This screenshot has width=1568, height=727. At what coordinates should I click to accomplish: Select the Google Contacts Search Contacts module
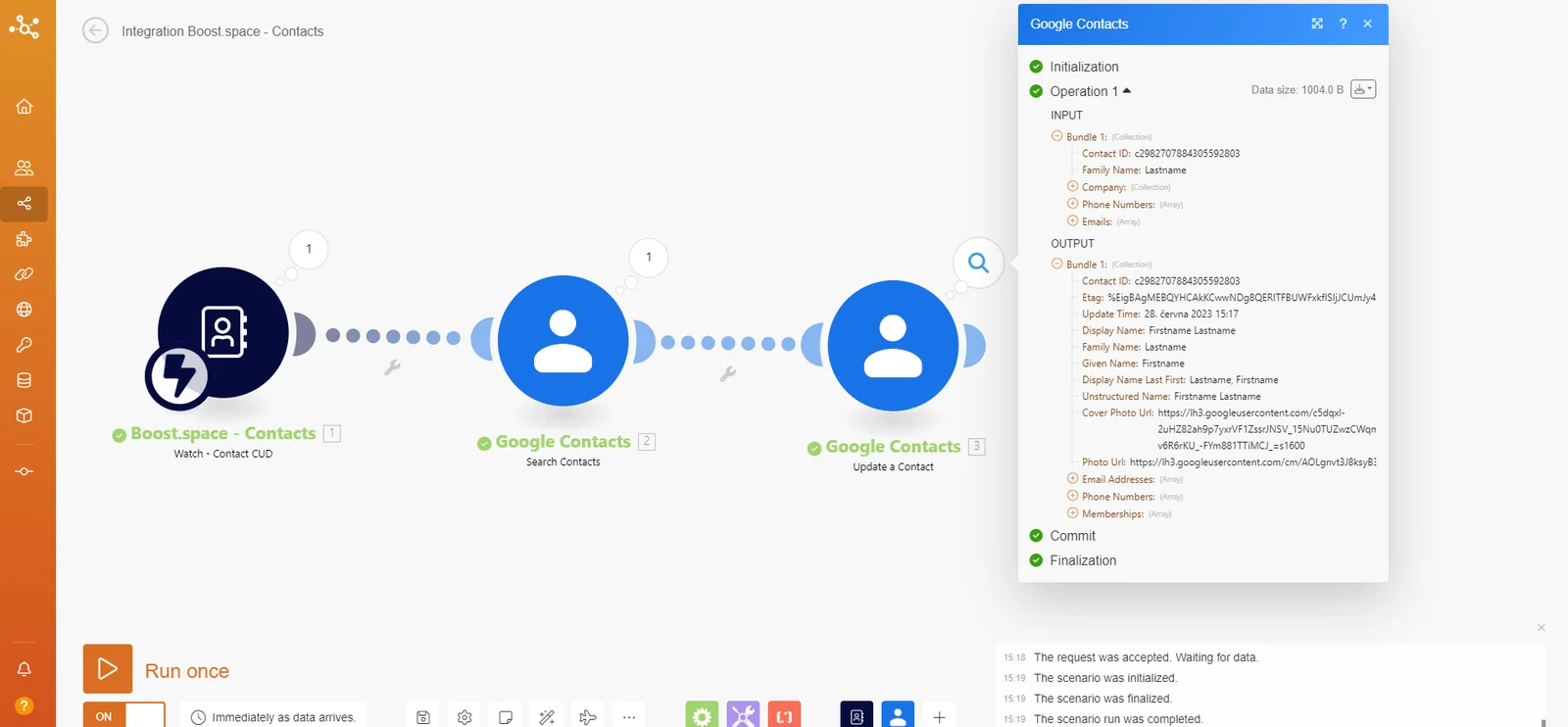[563, 341]
